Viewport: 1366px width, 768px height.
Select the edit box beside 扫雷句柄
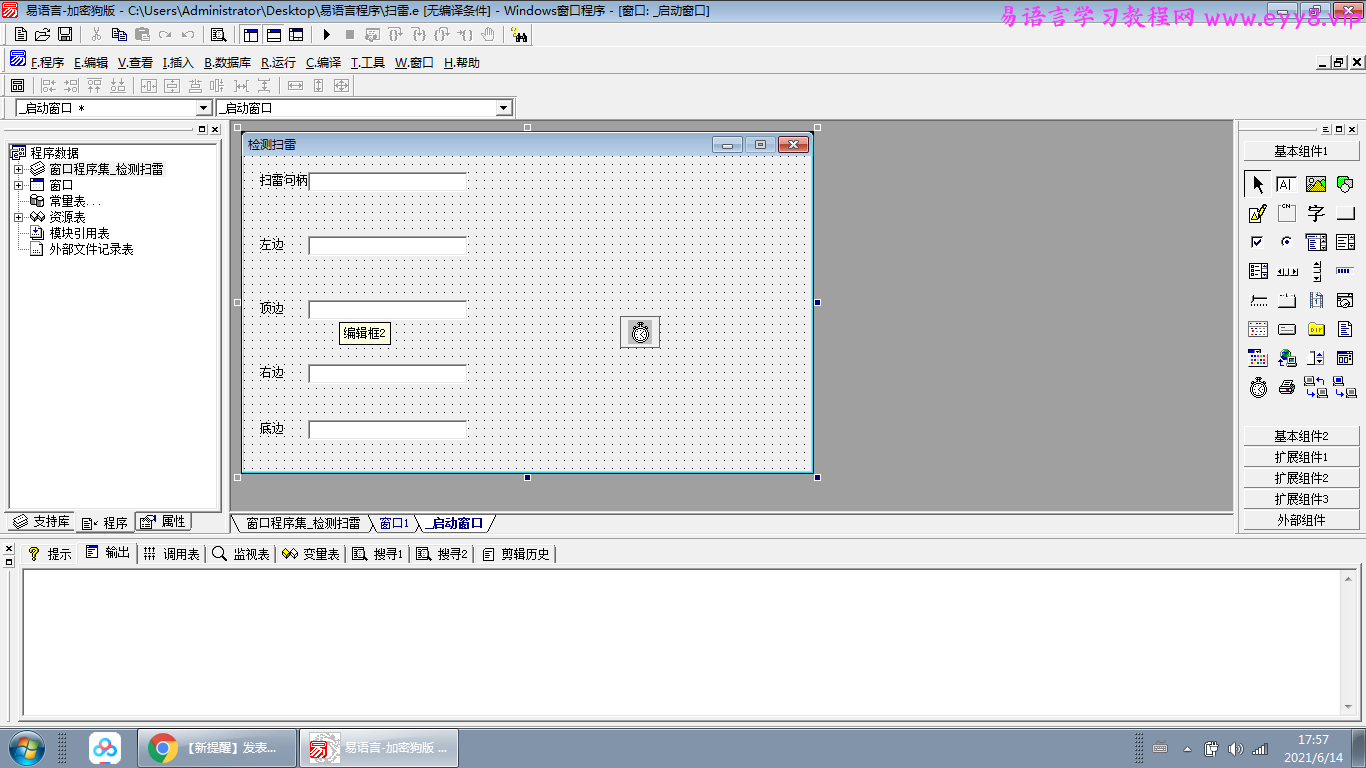click(388, 181)
